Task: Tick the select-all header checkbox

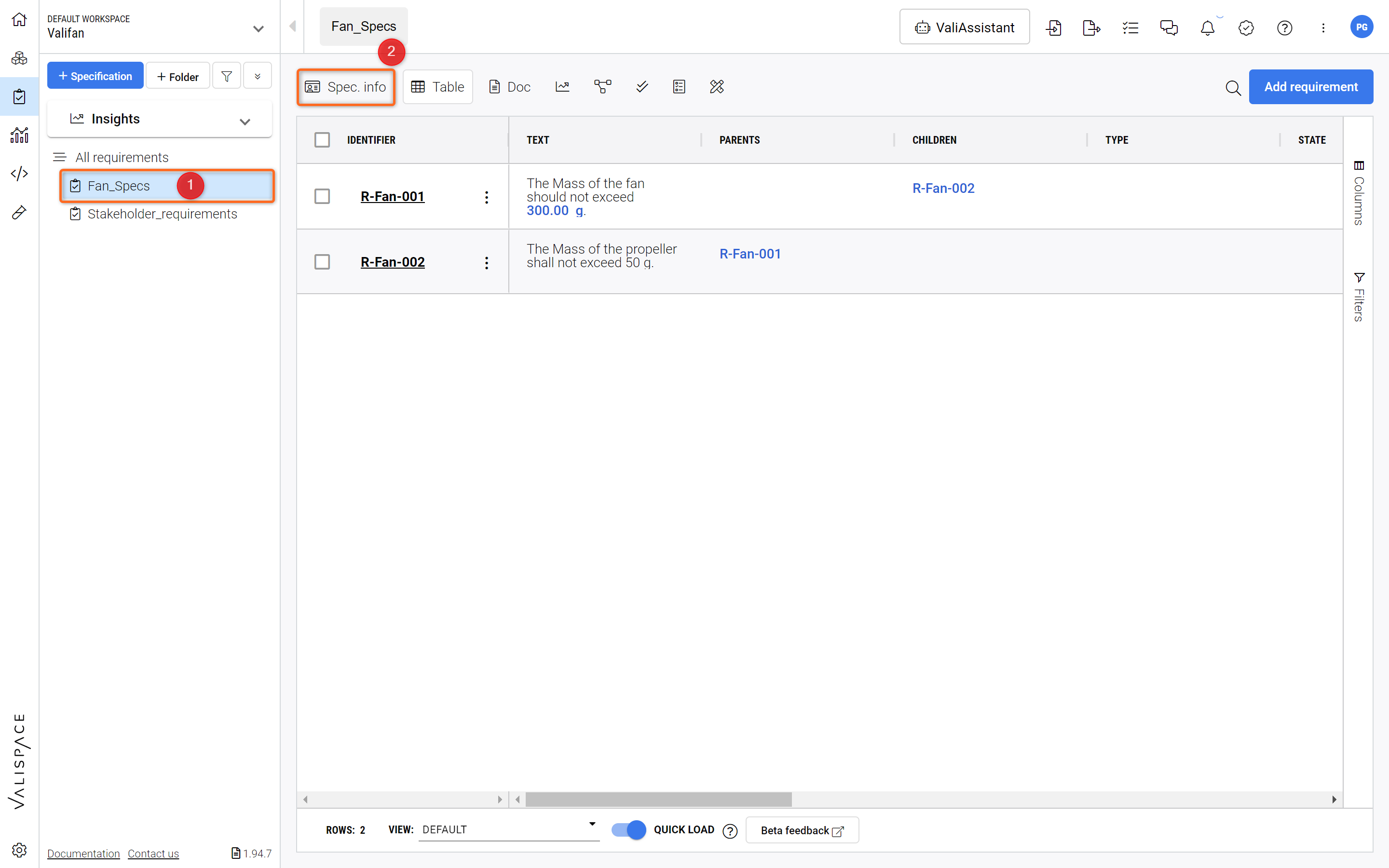Action: pyautogui.click(x=322, y=139)
